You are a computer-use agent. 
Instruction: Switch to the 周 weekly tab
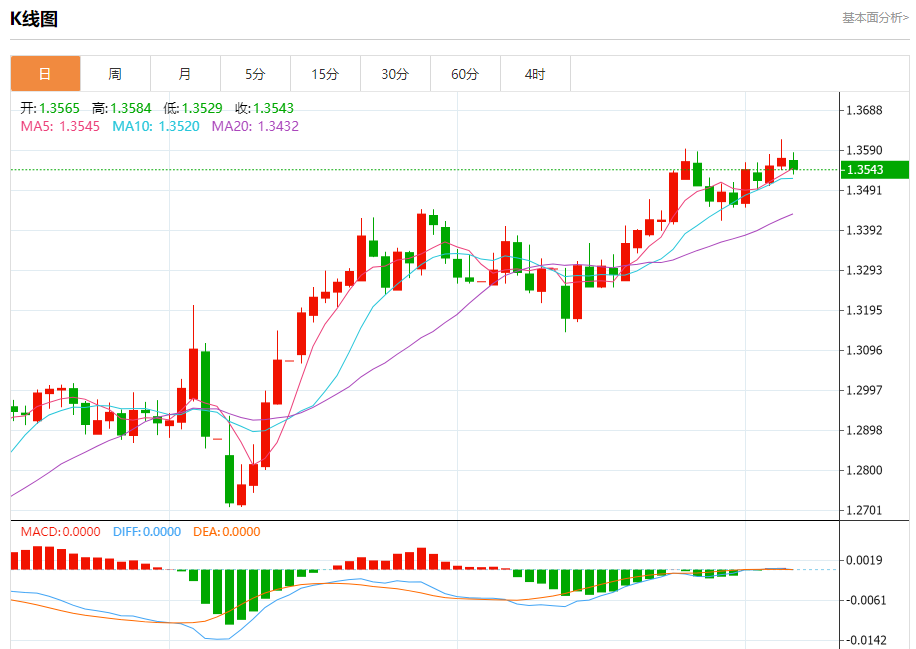point(115,74)
